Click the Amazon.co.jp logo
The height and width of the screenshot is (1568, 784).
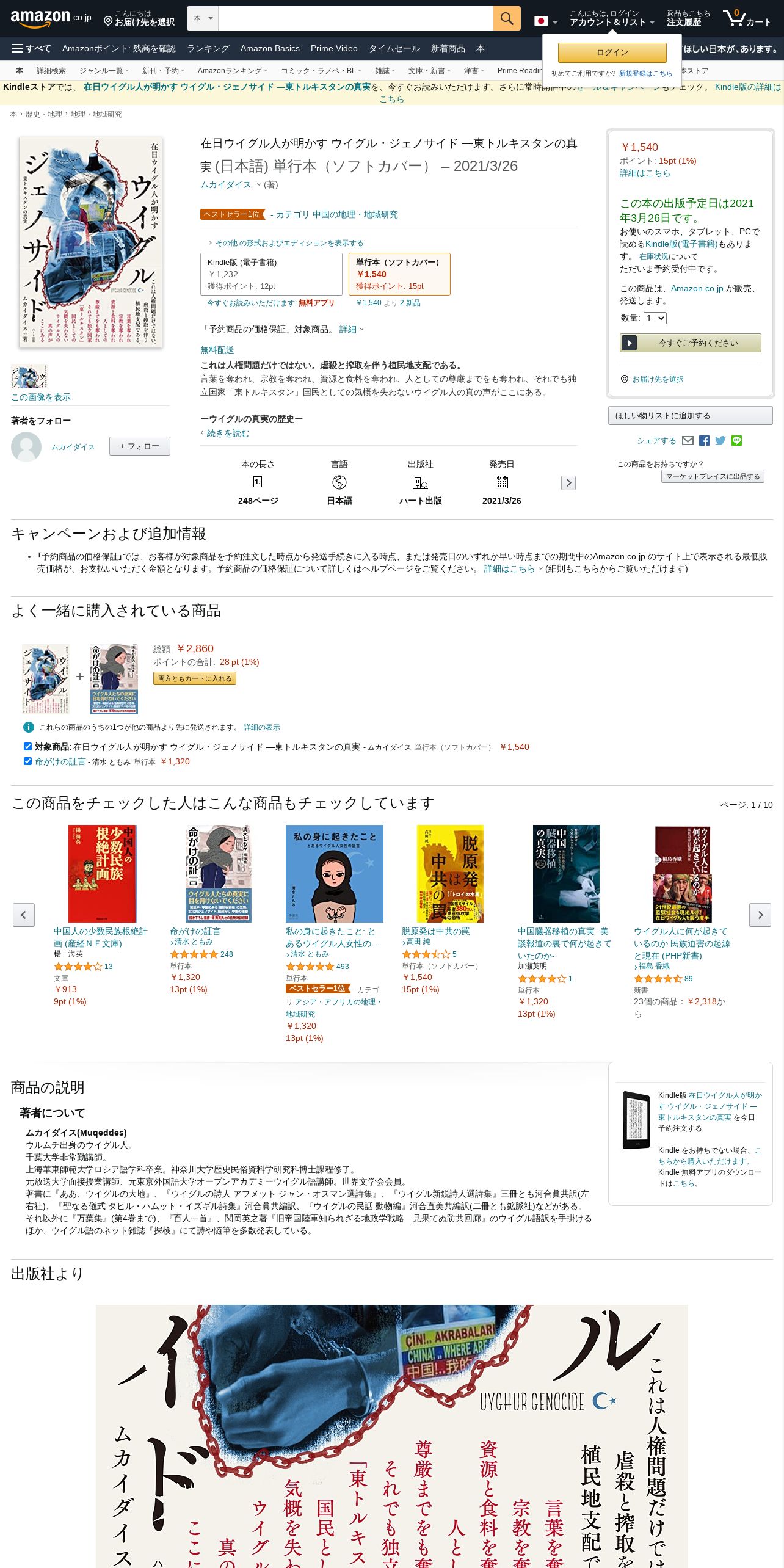click(x=51, y=18)
